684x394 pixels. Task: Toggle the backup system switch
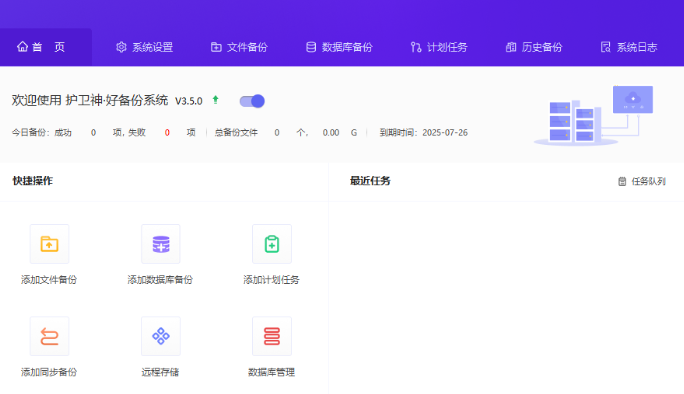[x=252, y=101]
